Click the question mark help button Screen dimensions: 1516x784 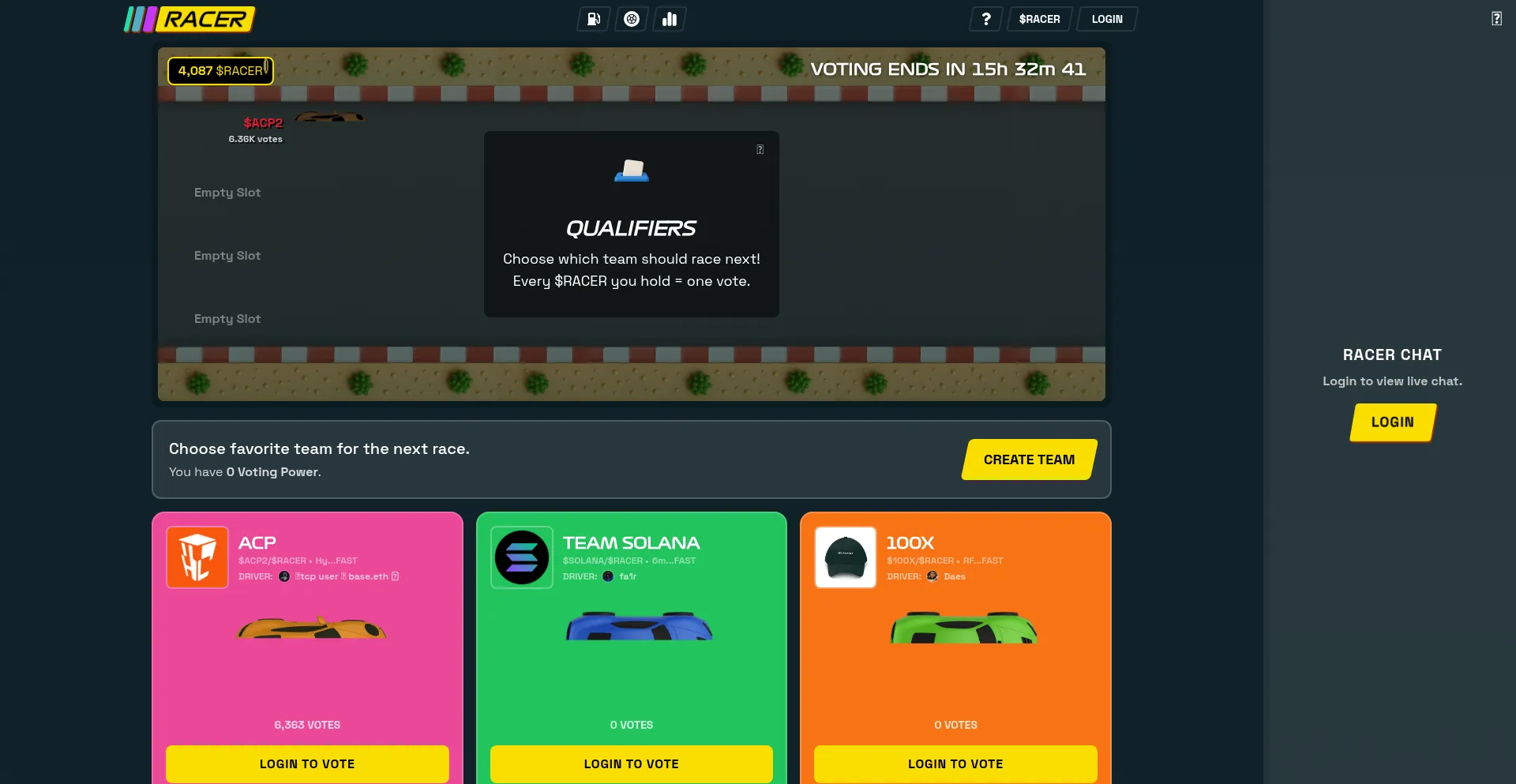(985, 19)
